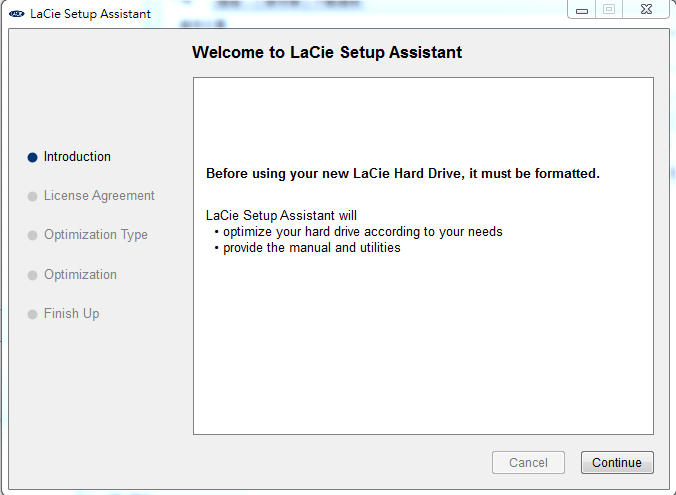Screen dimensions: 676x495
Task: Click the gray License Agreement step bullet
Action: click(33, 197)
